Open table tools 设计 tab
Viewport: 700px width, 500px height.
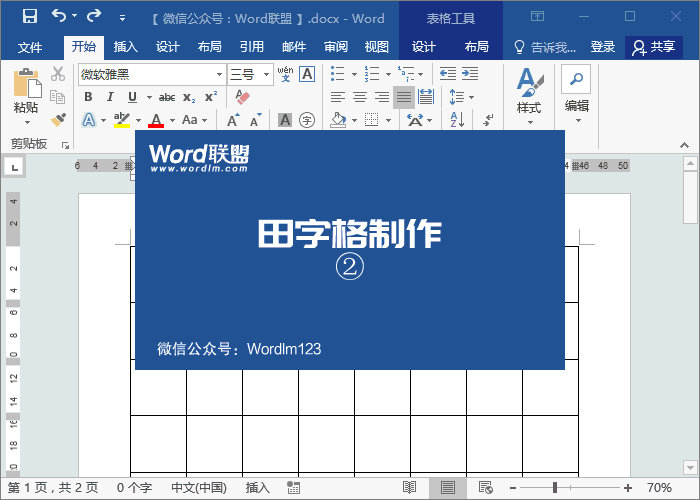(x=423, y=46)
